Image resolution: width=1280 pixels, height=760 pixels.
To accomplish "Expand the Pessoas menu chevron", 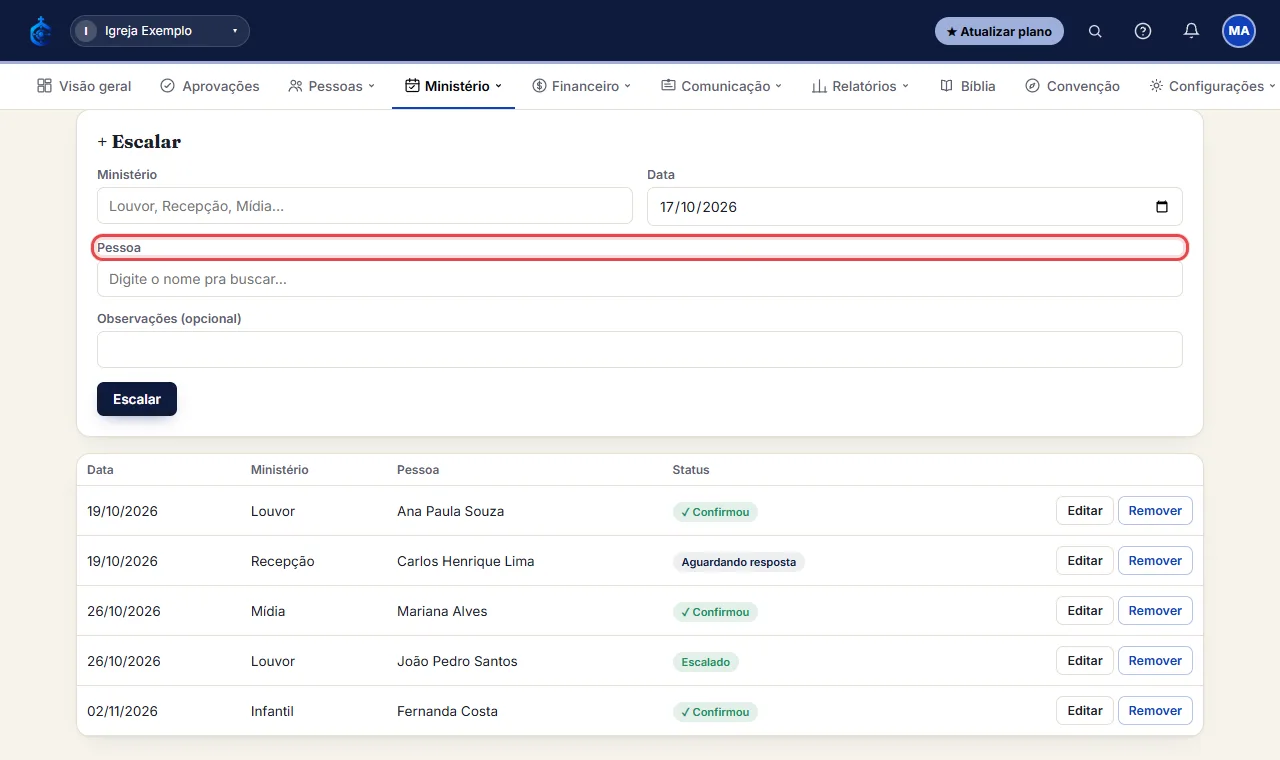I will 372,86.
